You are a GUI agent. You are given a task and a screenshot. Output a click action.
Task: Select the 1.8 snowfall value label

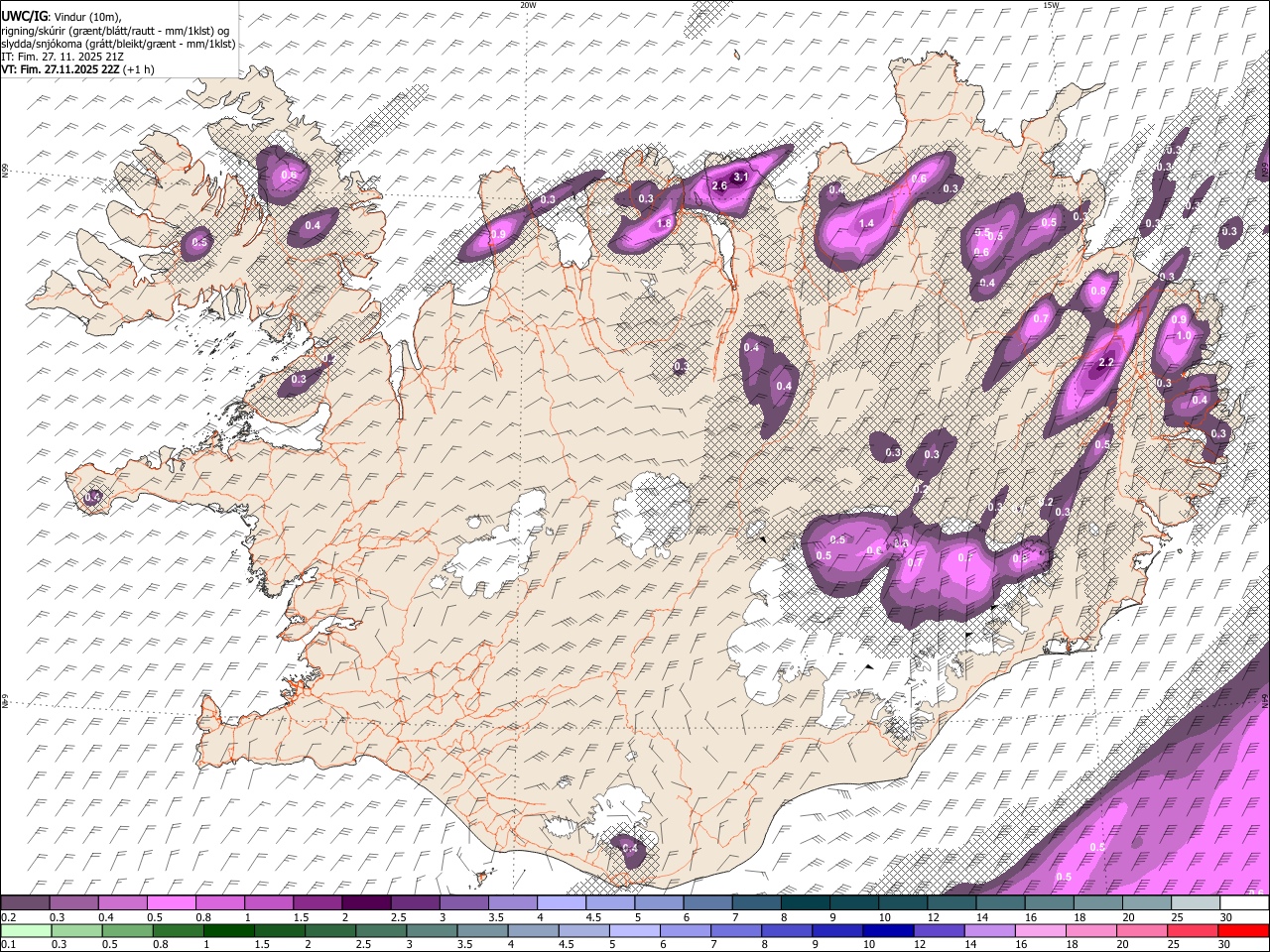664,224
